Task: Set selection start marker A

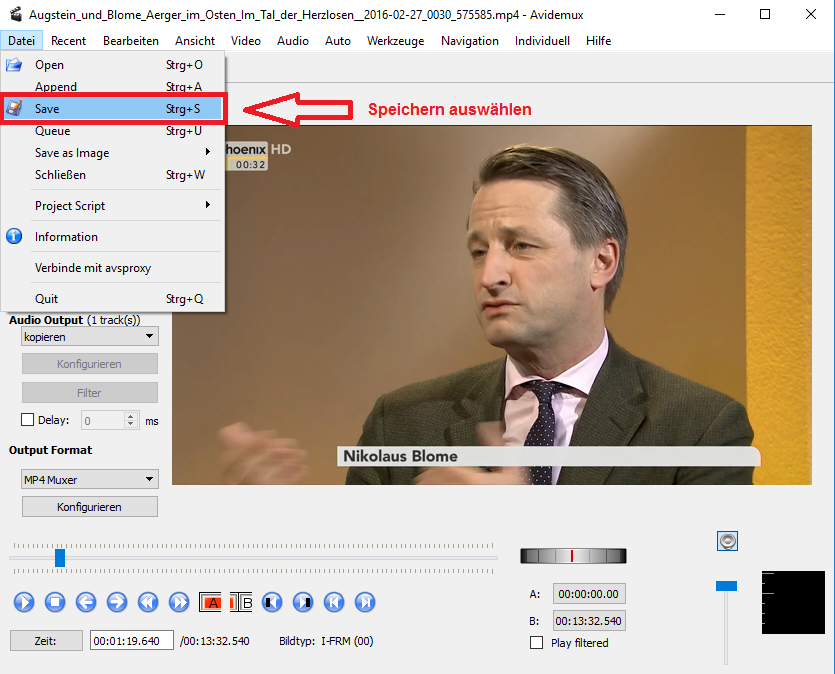Action: tap(211, 602)
